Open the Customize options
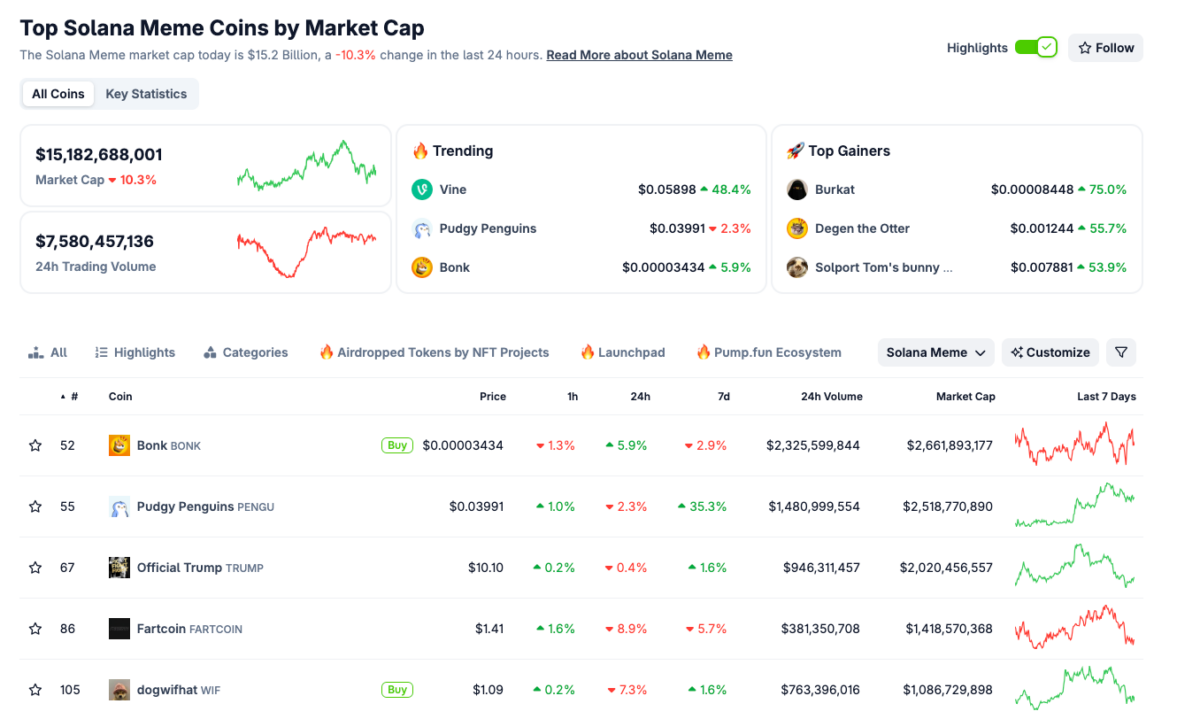1200x719 pixels. (x=1050, y=352)
